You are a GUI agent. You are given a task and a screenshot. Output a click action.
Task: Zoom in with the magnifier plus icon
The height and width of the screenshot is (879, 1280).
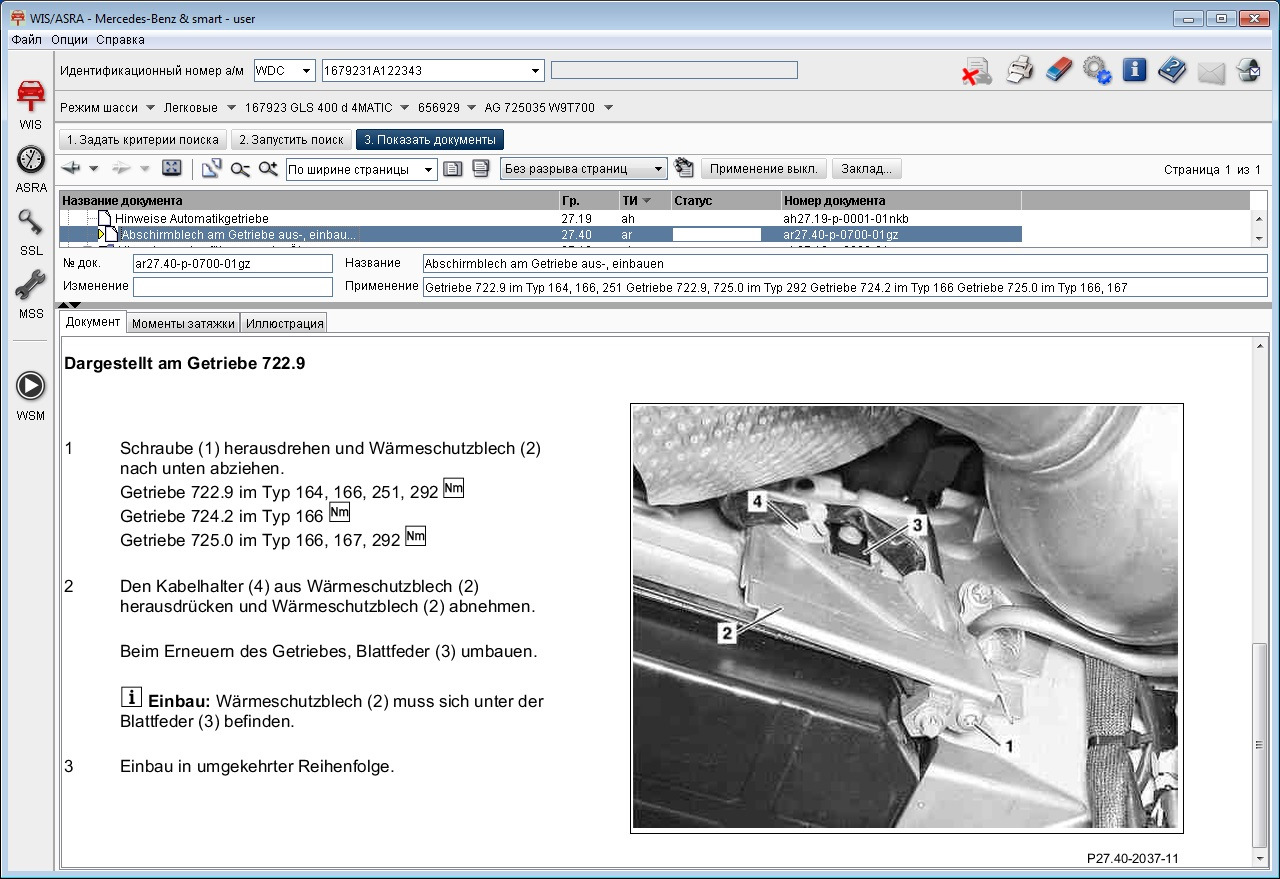[268, 168]
